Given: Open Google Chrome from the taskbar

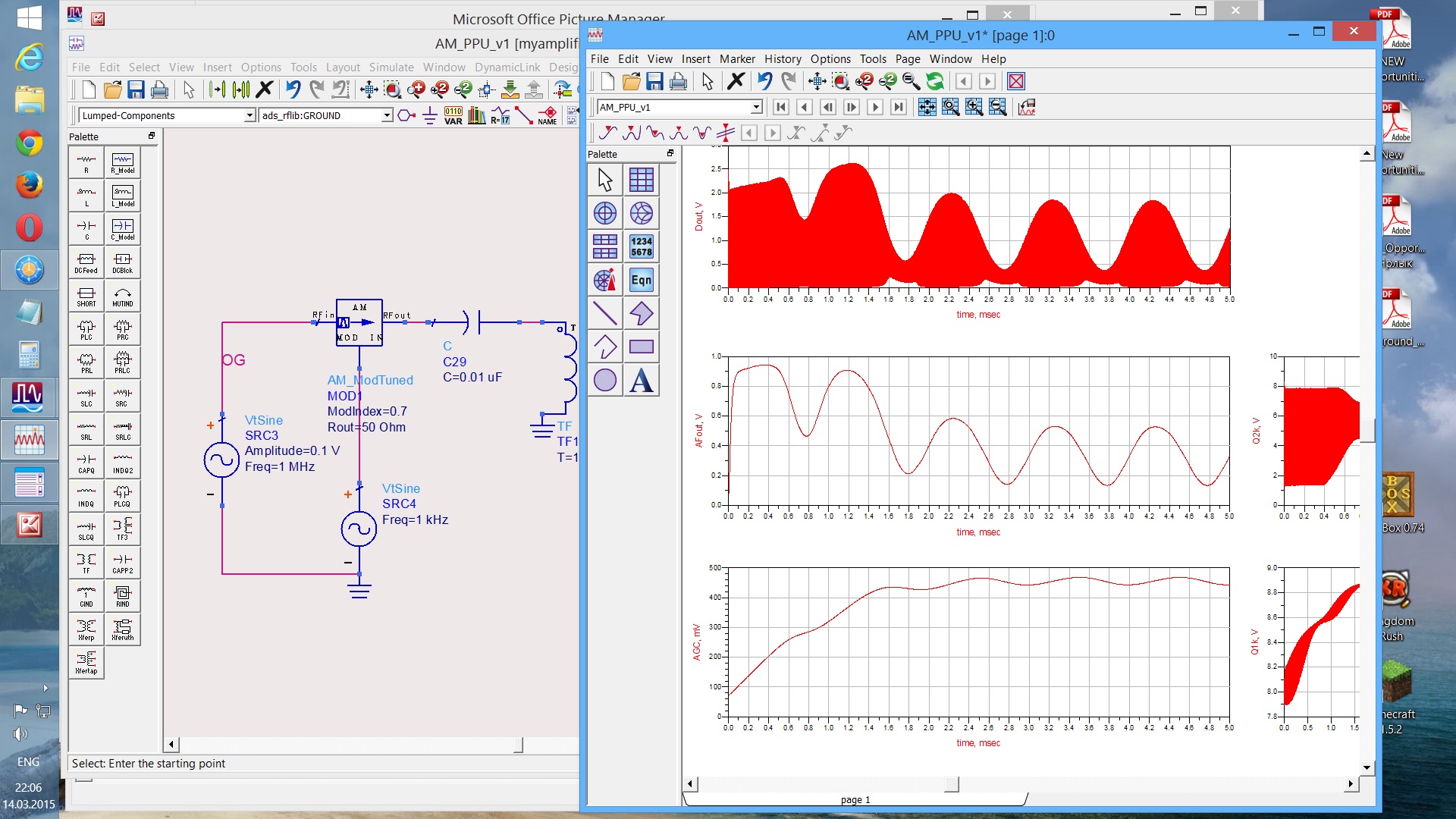Looking at the screenshot, I should click(x=29, y=142).
